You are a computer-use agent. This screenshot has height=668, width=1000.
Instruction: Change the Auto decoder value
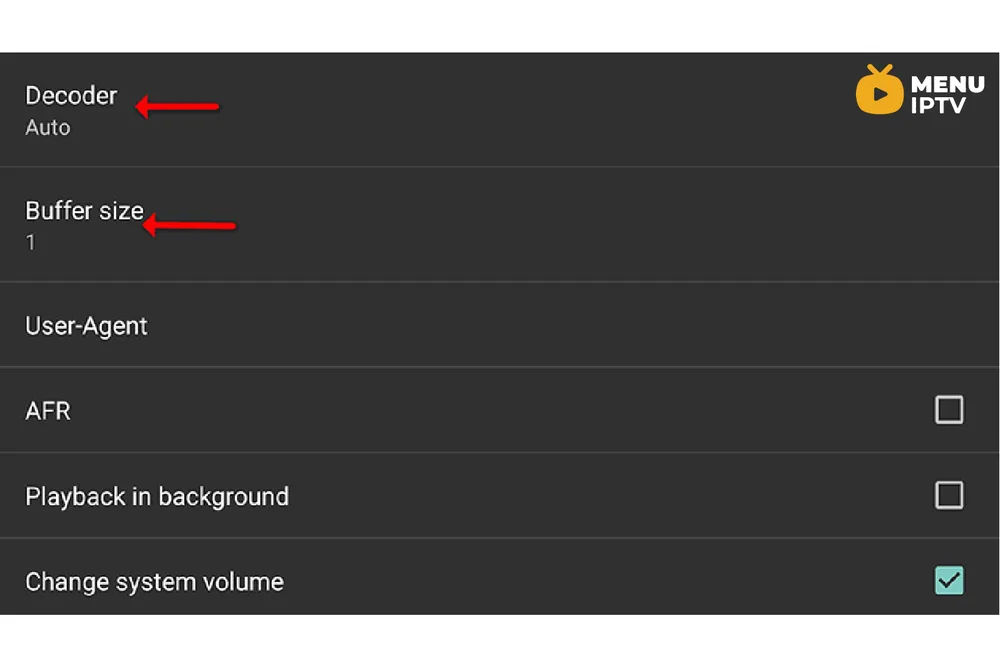(x=48, y=128)
